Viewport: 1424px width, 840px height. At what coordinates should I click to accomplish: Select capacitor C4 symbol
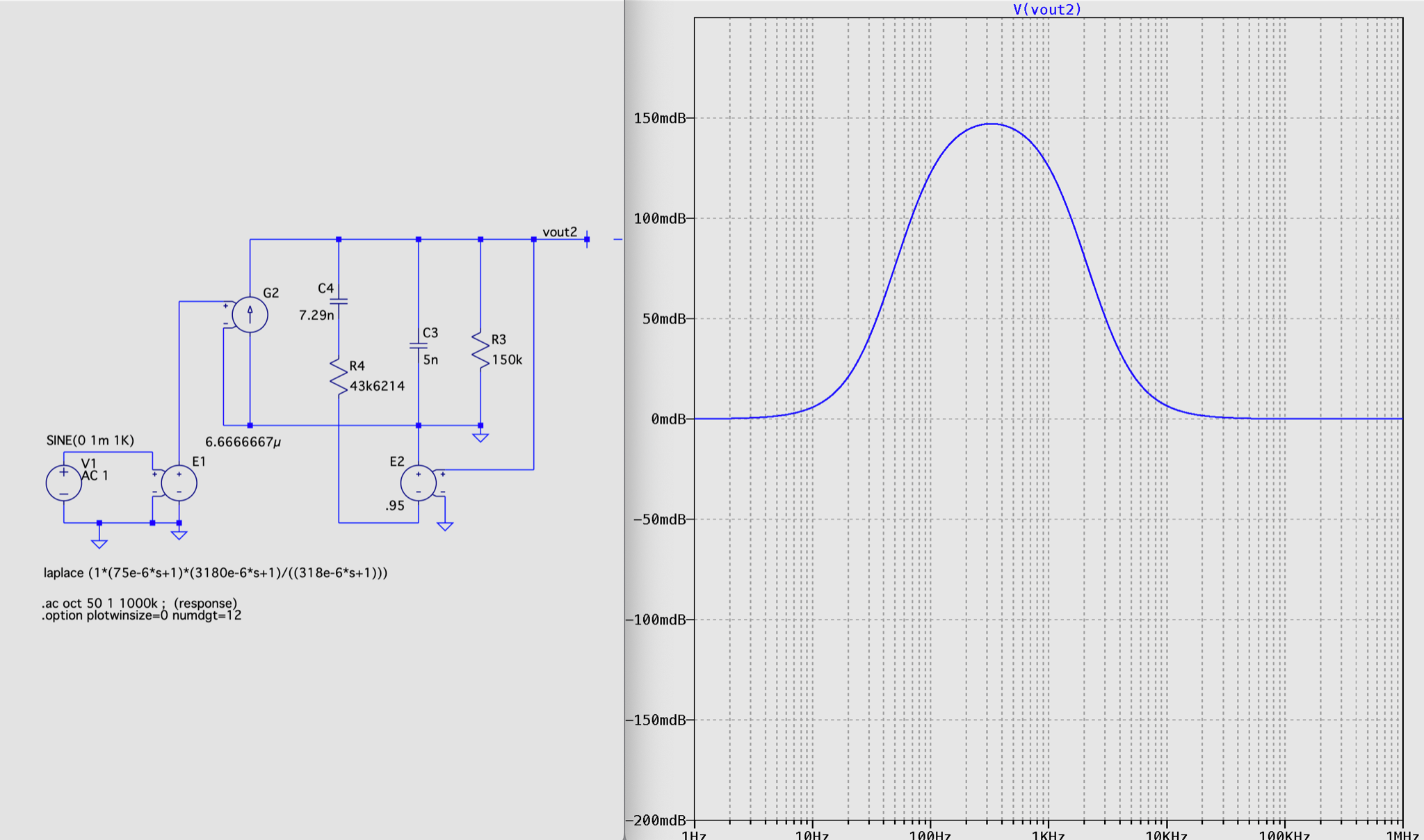(339, 302)
